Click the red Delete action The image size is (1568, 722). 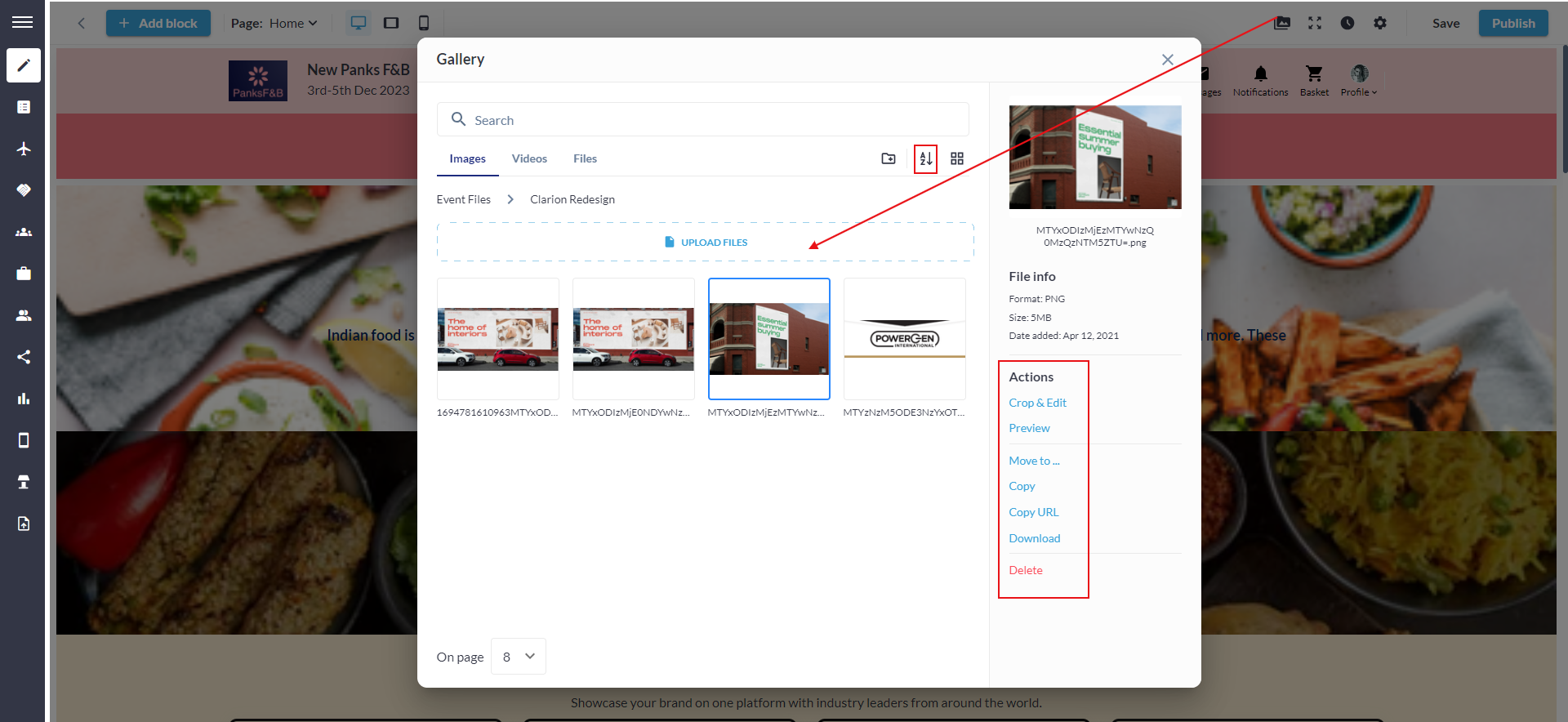1025,570
